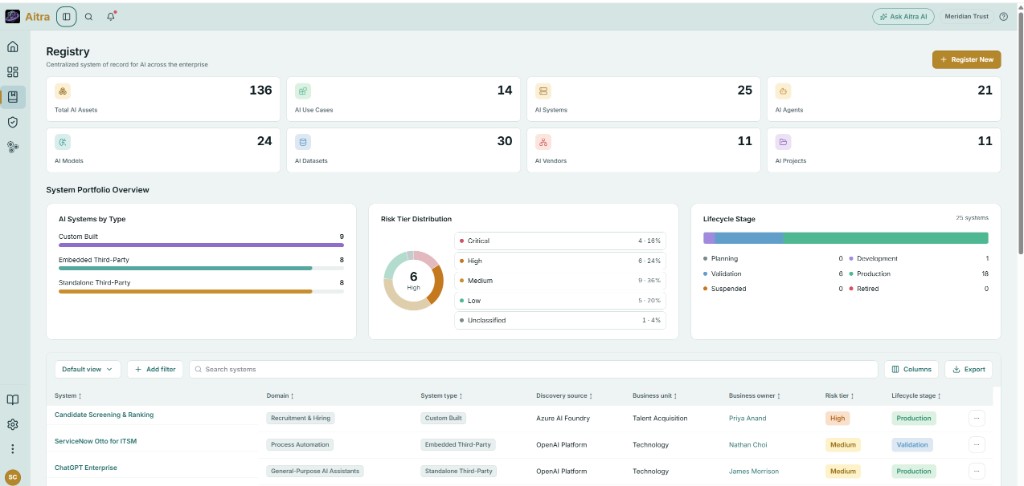Click the AI Vendors card icon
1024x486 pixels.
543,142
